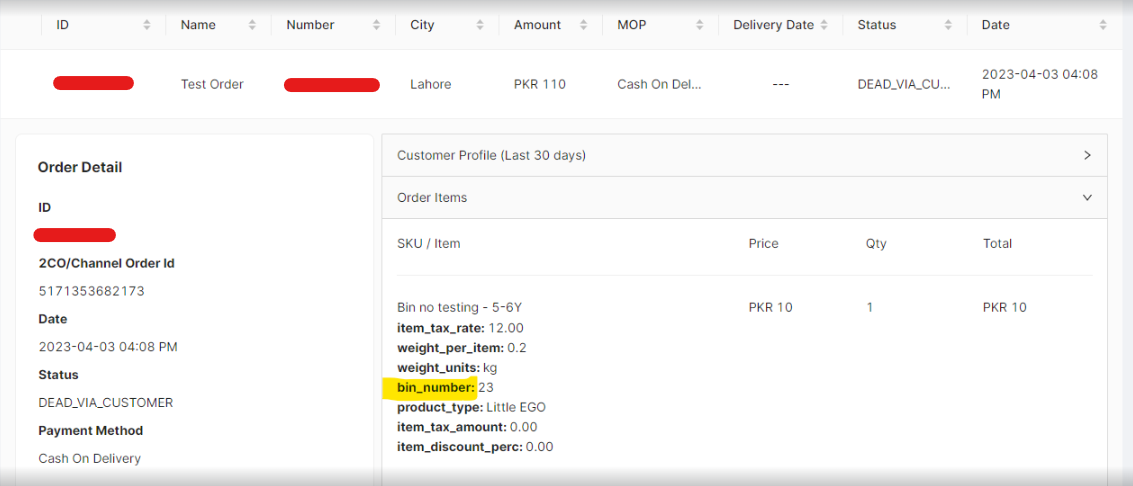Click channel order ID 5171353682173
Viewport: 1133px width, 486px height.
89,291
